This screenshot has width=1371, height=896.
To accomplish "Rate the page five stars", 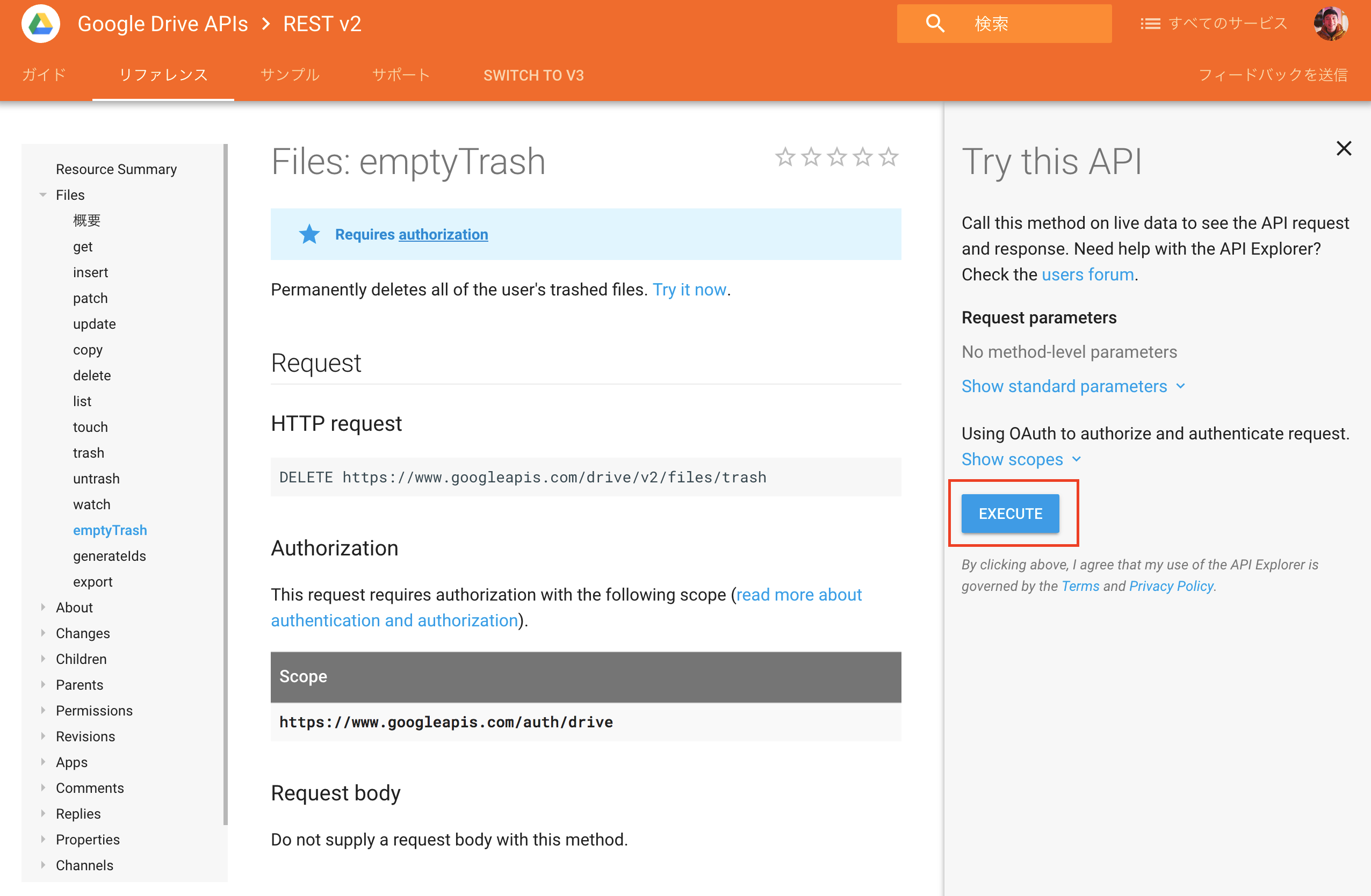I will [x=889, y=157].
